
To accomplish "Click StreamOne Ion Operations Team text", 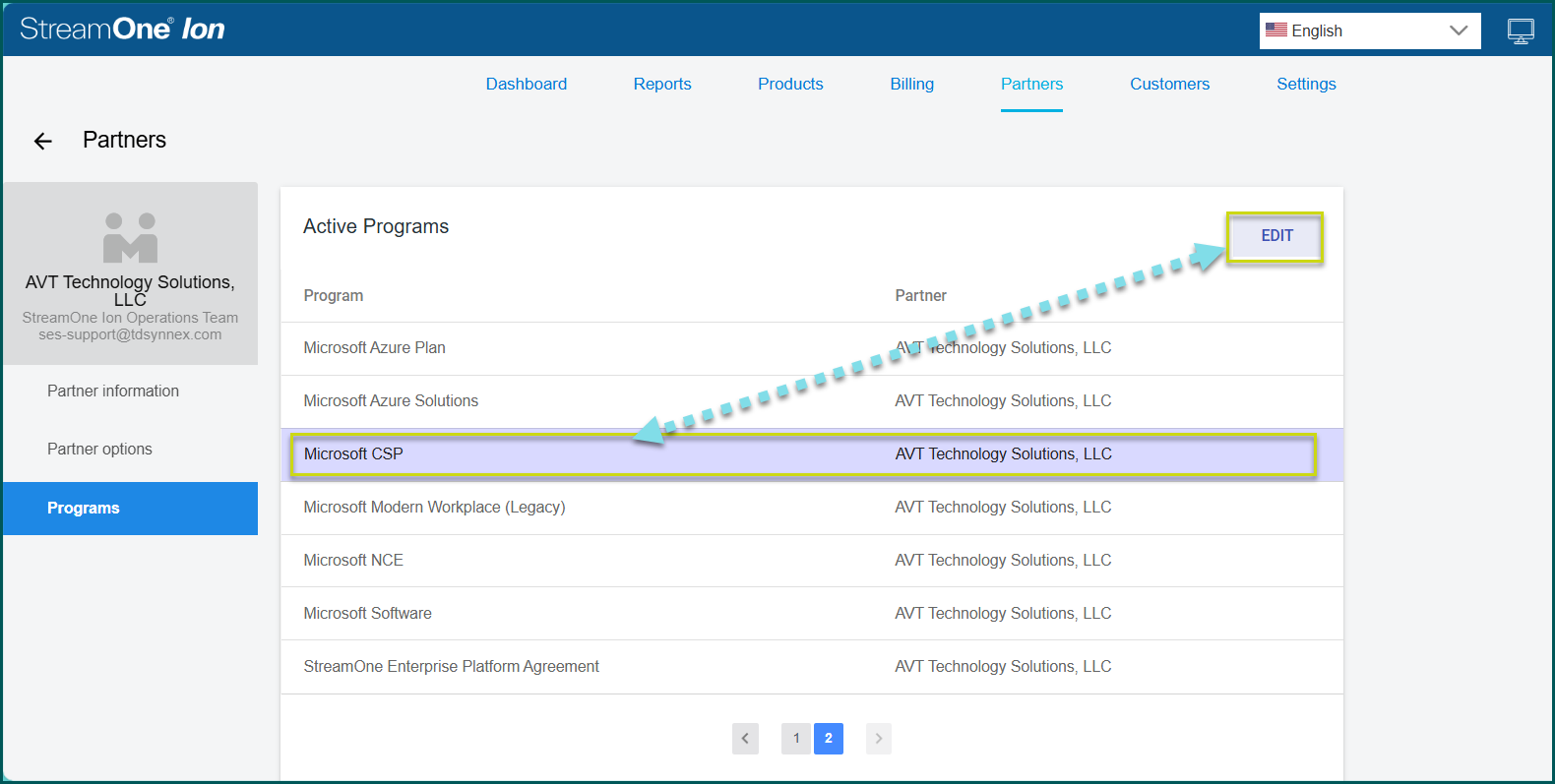I will tap(130, 318).
